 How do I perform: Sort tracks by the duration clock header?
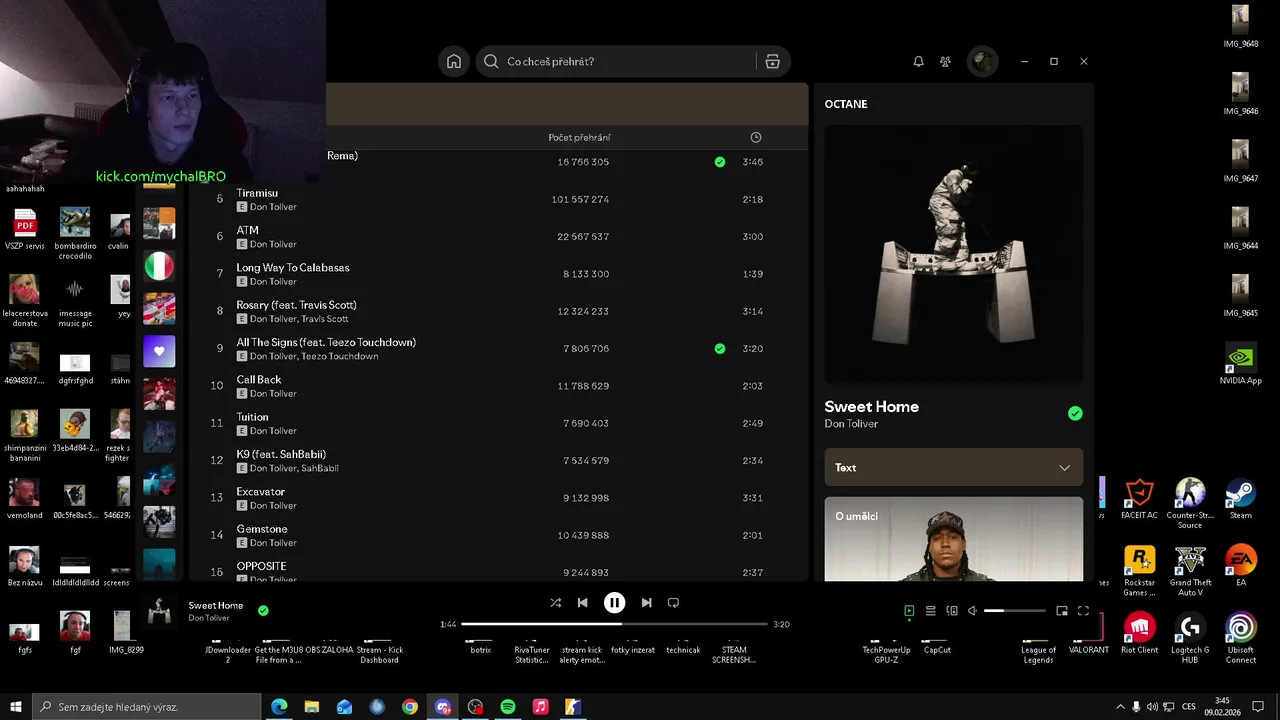(x=755, y=137)
